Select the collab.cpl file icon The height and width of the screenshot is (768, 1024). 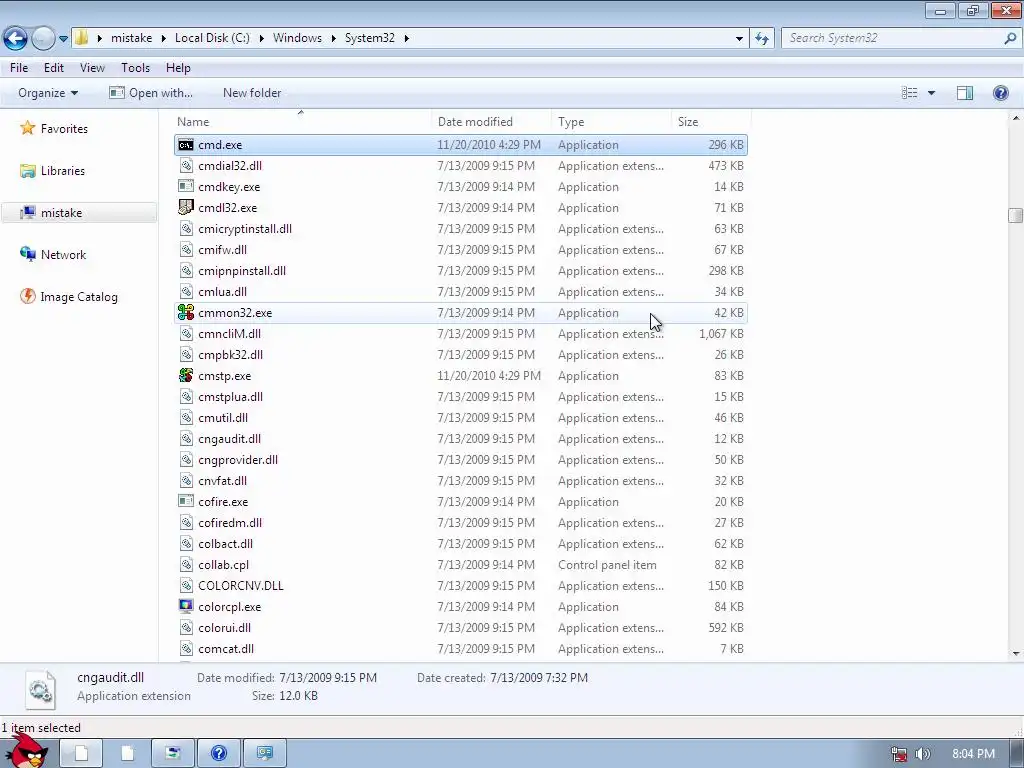click(x=186, y=565)
